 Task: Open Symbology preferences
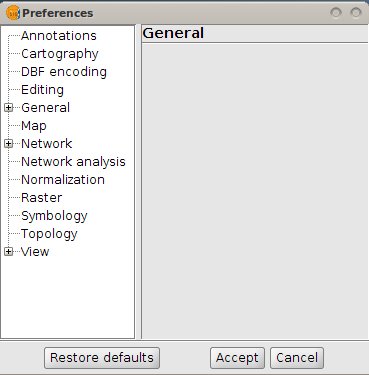click(x=54, y=216)
